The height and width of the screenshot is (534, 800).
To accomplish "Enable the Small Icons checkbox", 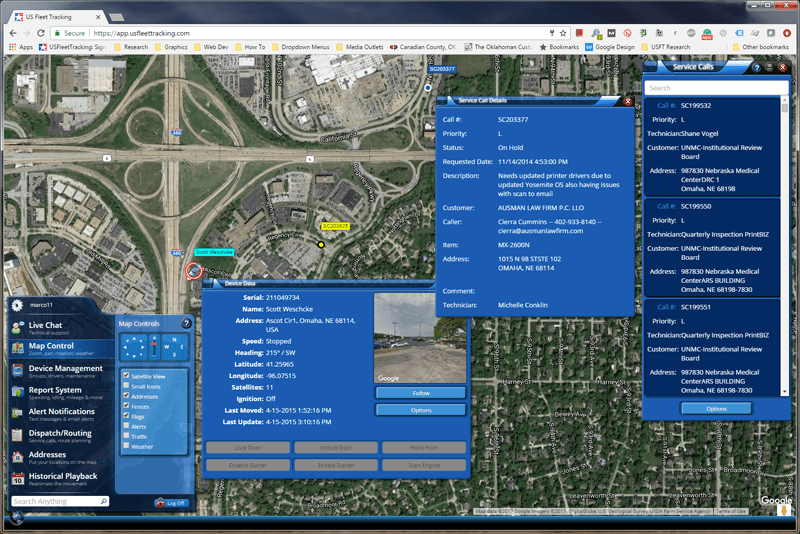I will coord(126,386).
